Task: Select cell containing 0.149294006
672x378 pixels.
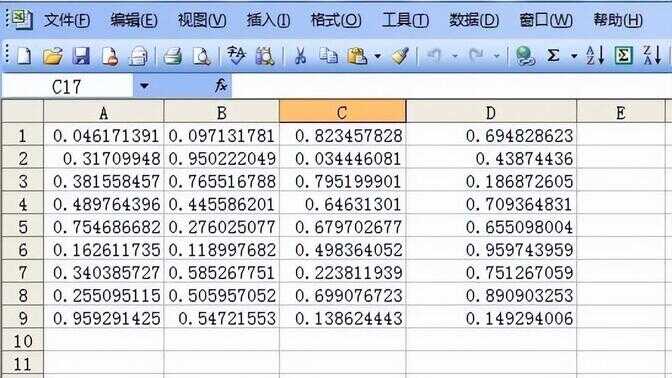Action: tap(491, 318)
